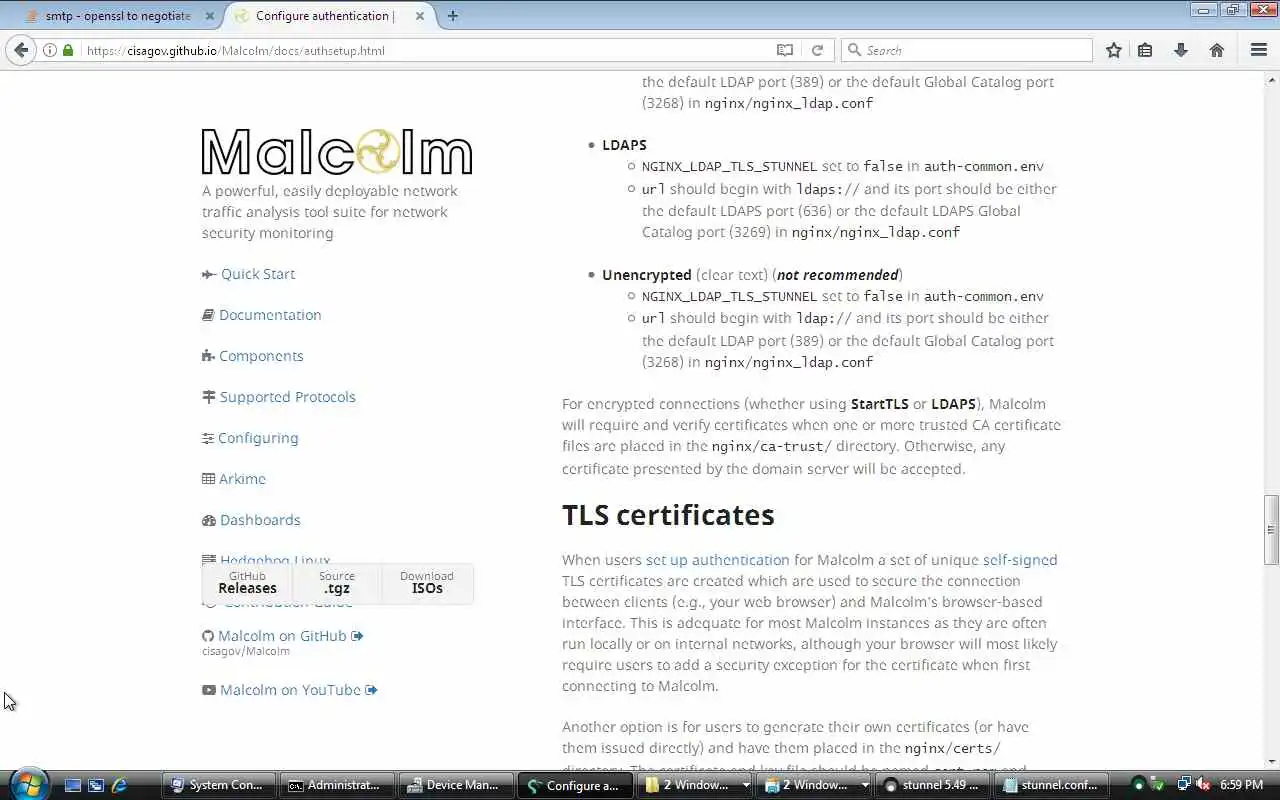Open the Quick Start link
1280x800 pixels.
[258, 274]
